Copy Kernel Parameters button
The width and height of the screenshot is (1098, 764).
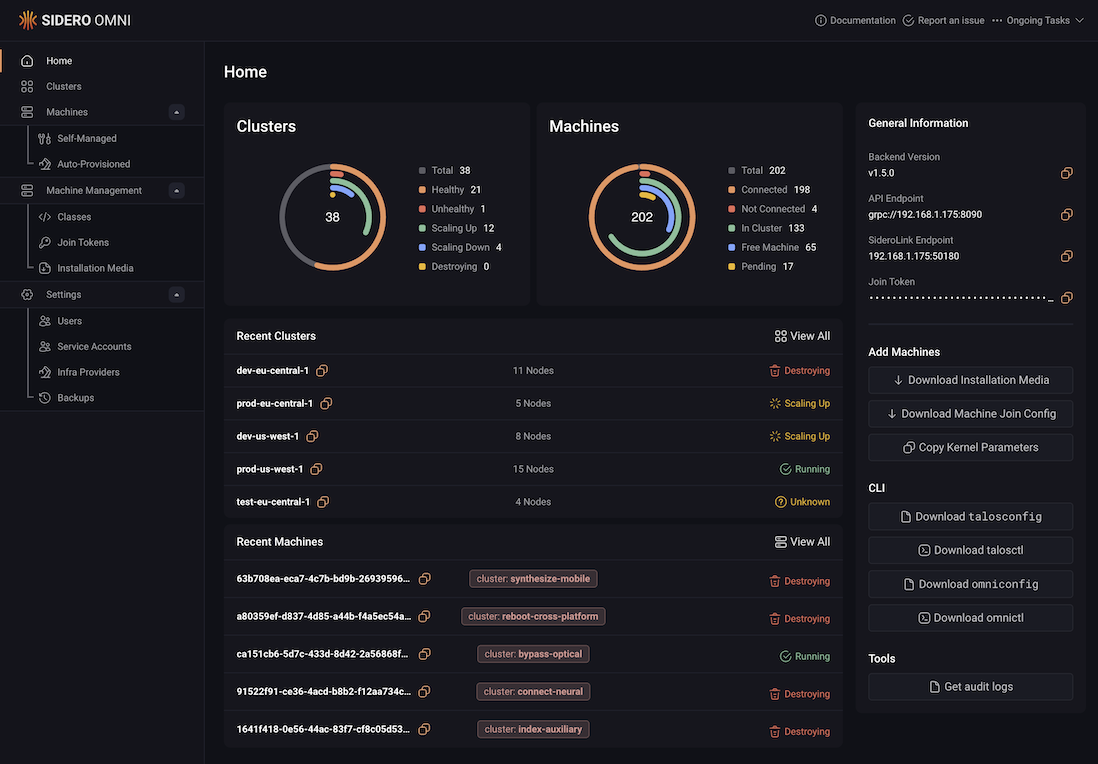pos(971,447)
